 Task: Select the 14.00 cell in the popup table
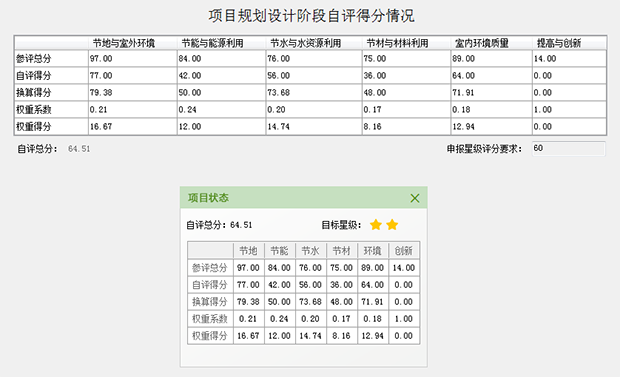click(404, 268)
